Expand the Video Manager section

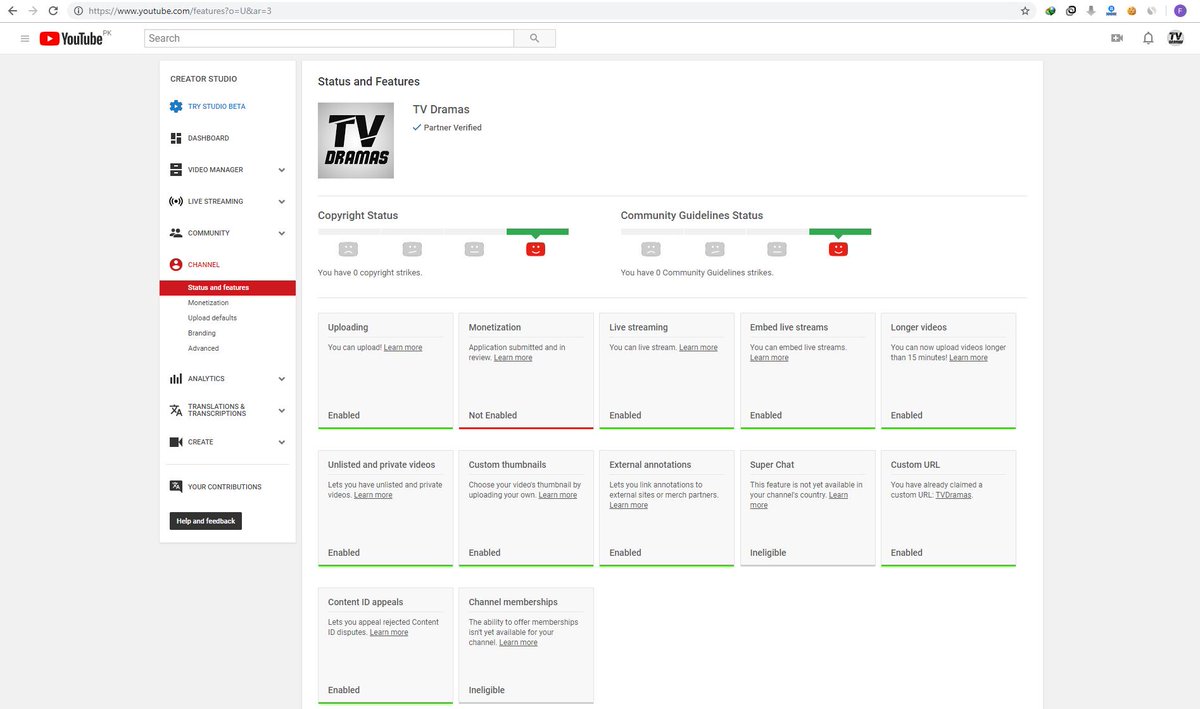[282, 170]
